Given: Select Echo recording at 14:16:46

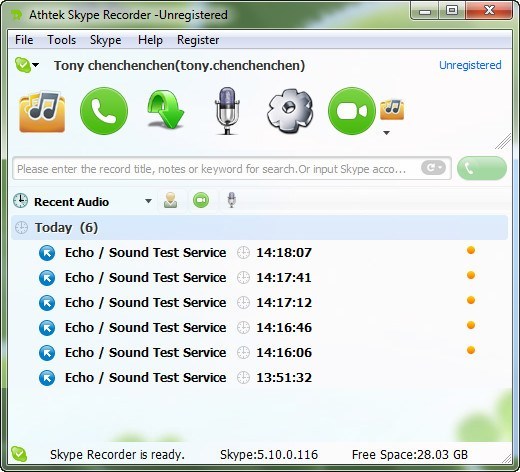Looking at the screenshot, I should coord(259,328).
